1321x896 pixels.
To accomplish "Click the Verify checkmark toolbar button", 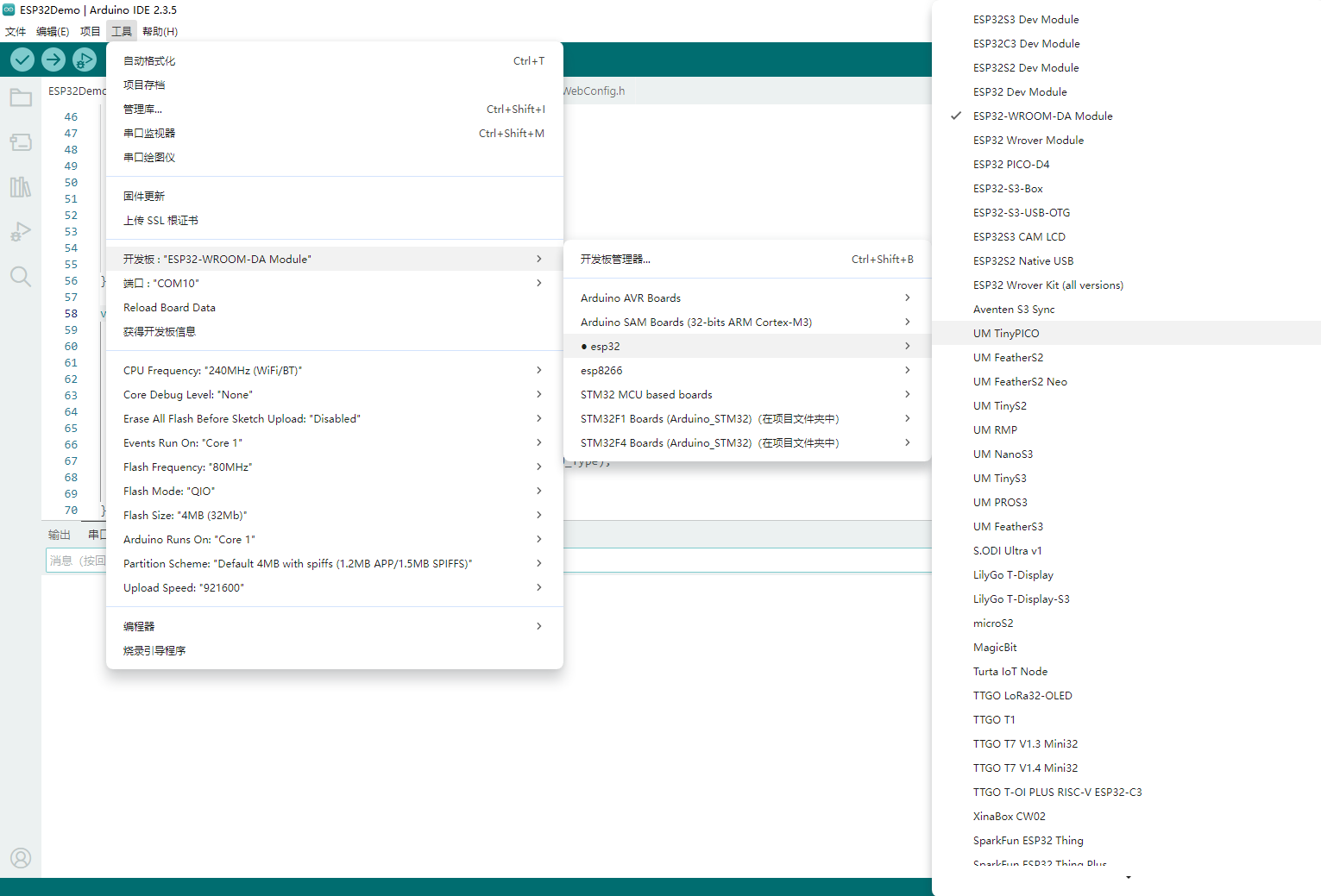I will point(22,60).
